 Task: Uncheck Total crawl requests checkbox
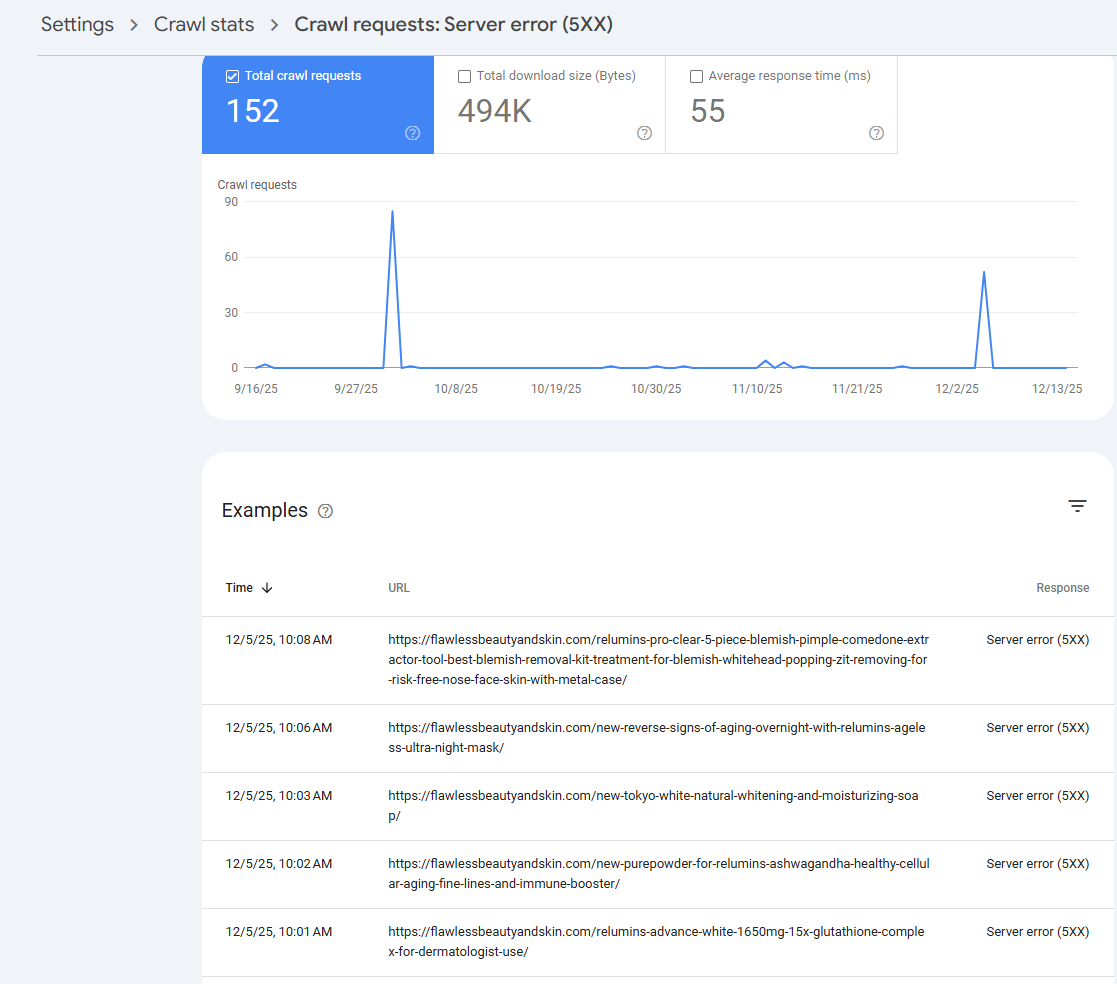232,76
